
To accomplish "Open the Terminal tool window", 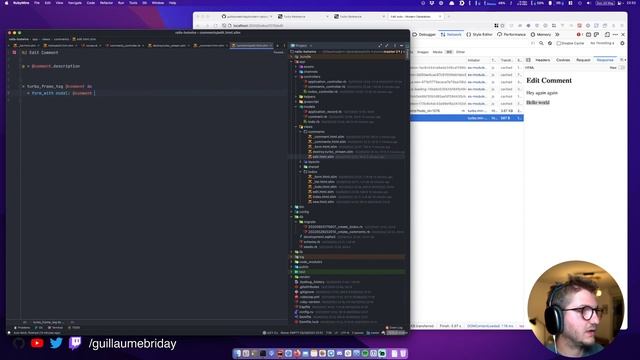I will pyautogui.click(x=56, y=328).
